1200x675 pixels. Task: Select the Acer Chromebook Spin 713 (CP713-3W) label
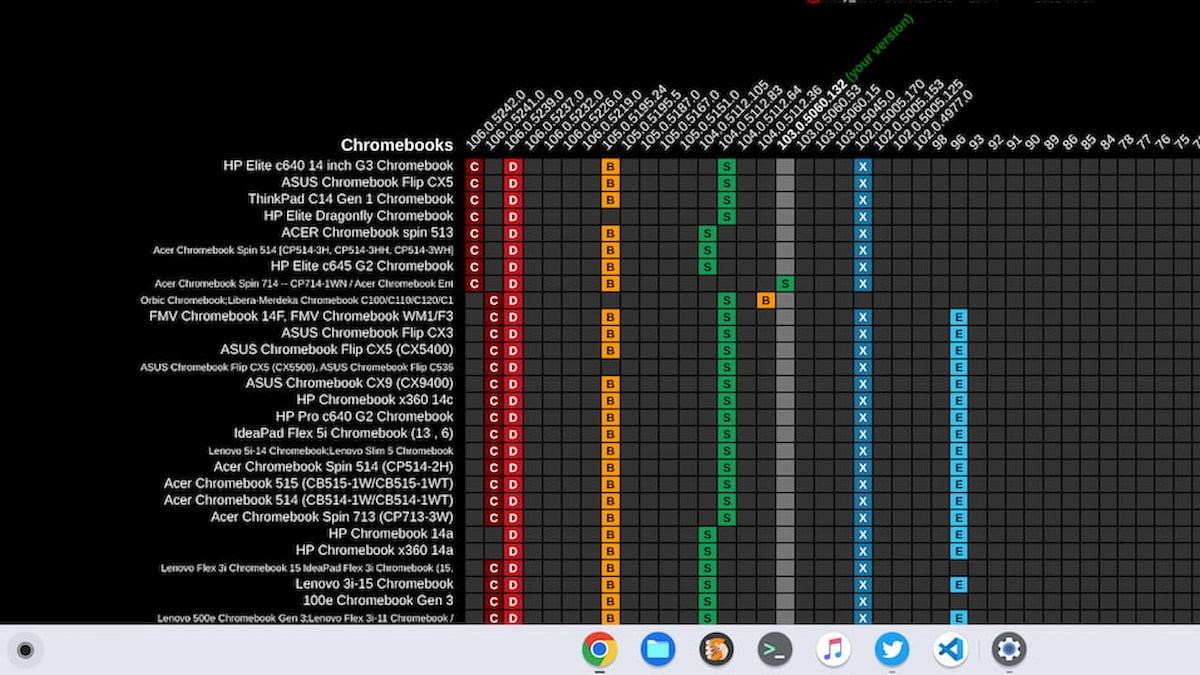(332, 517)
